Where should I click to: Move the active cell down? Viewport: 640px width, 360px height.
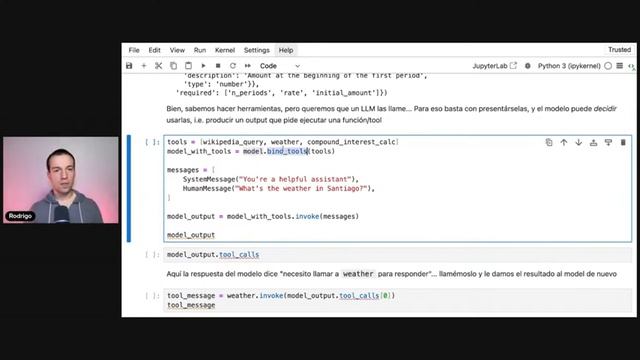tap(578, 142)
